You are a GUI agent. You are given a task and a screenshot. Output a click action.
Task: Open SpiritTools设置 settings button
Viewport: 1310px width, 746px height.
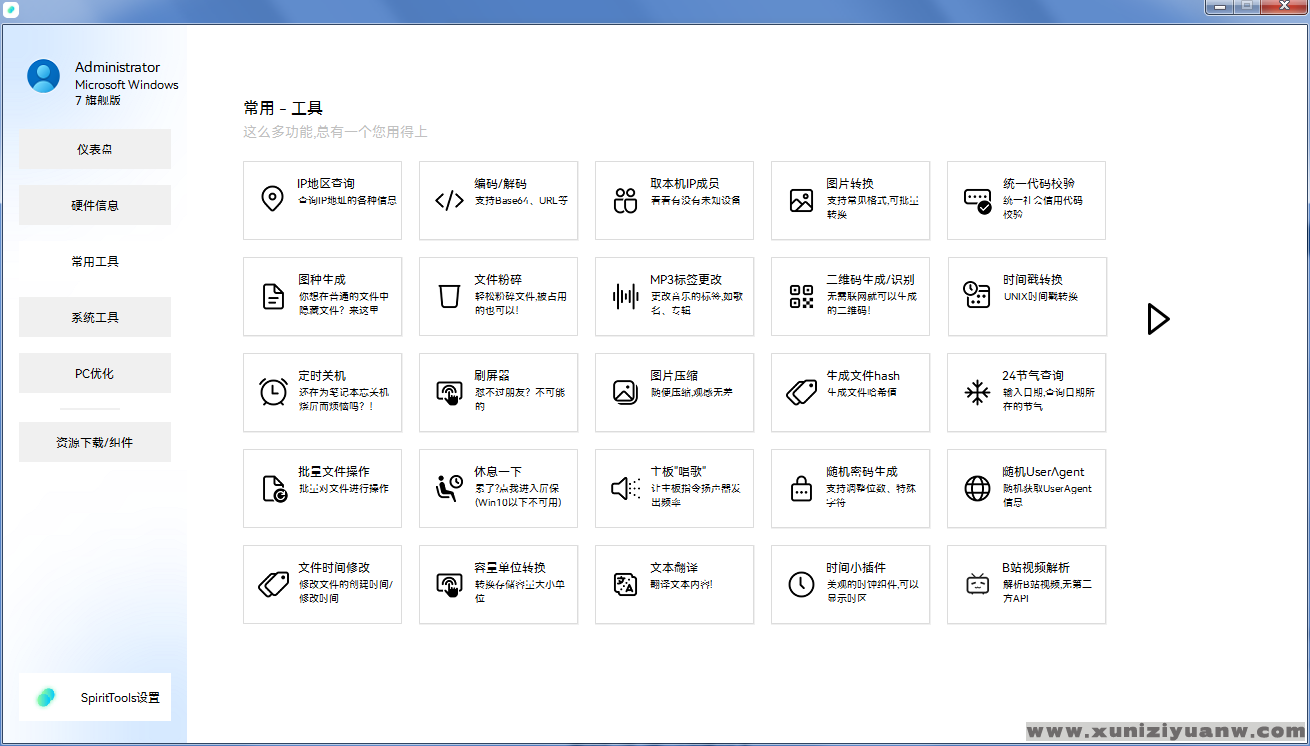(95, 697)
